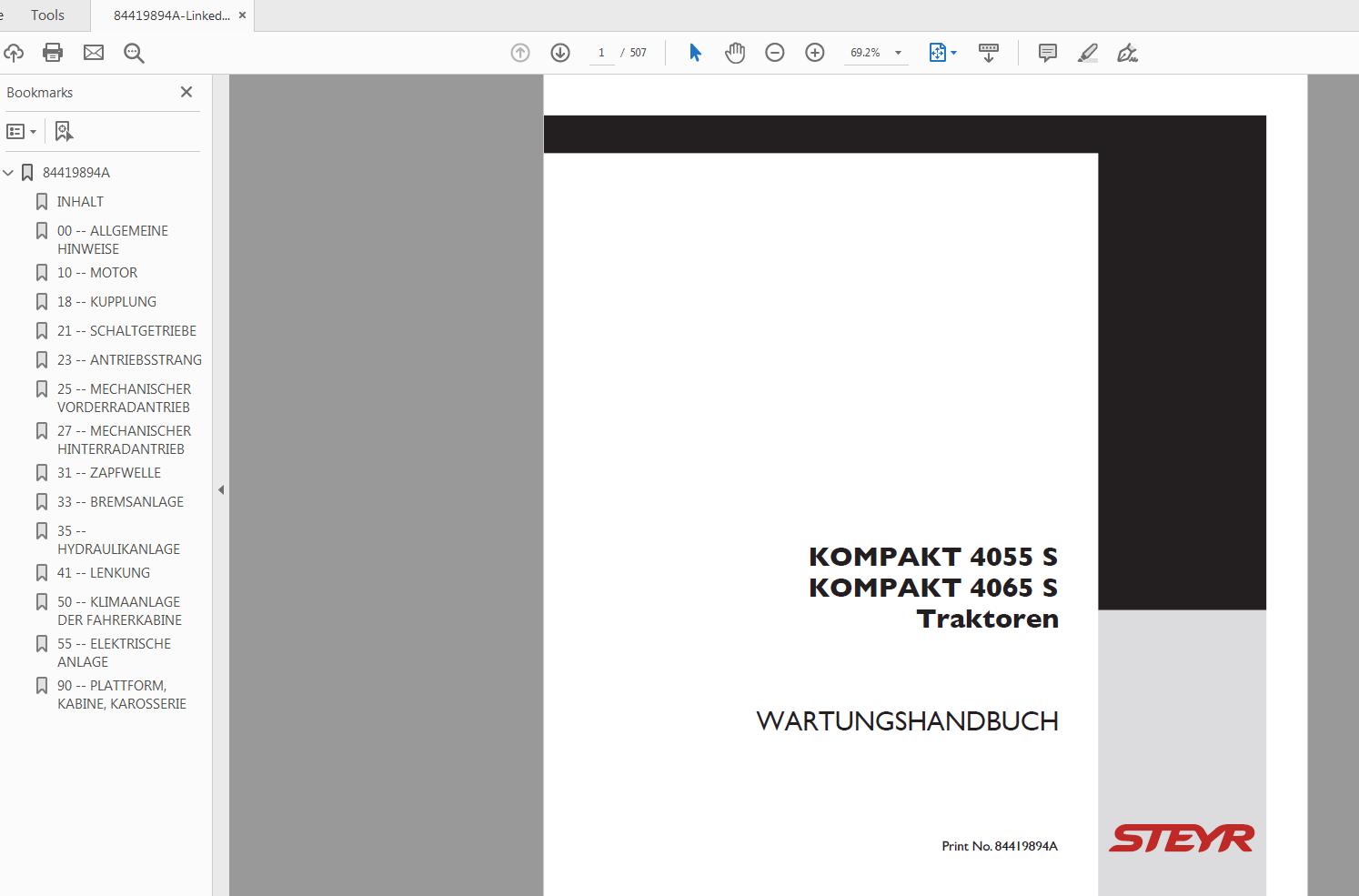Select 41 -- LENKUNG bookmark
This screenshot has height=896, width=1359.
tap(104, 573)
